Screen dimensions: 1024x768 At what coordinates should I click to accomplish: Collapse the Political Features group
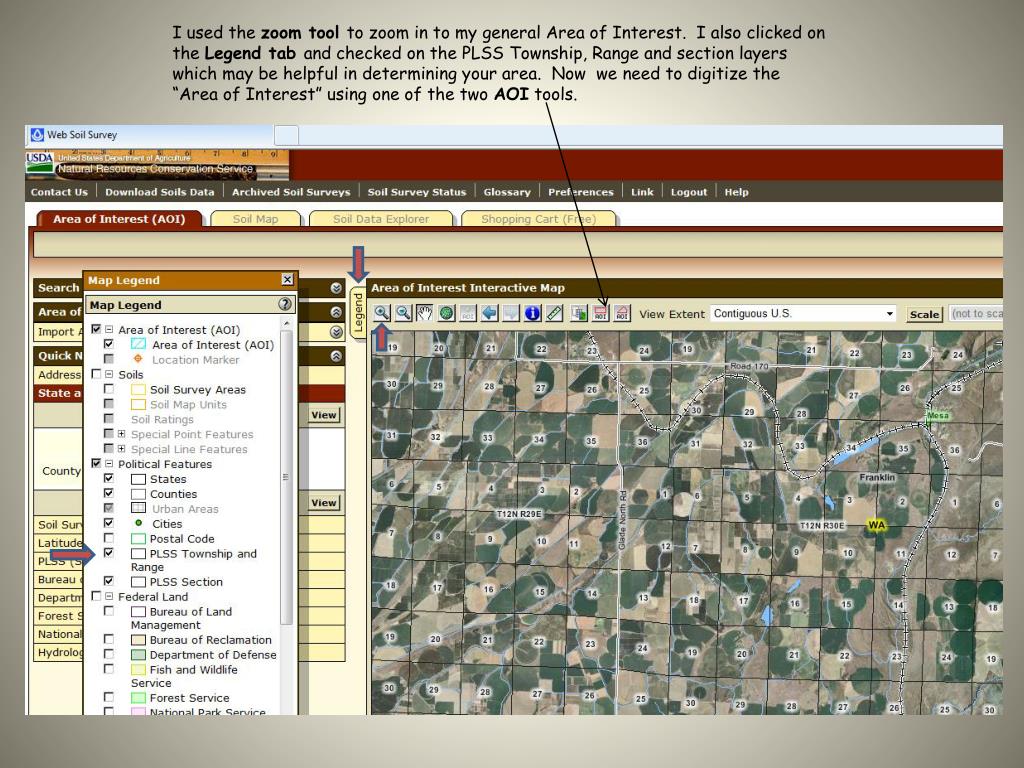coord(109,464)
